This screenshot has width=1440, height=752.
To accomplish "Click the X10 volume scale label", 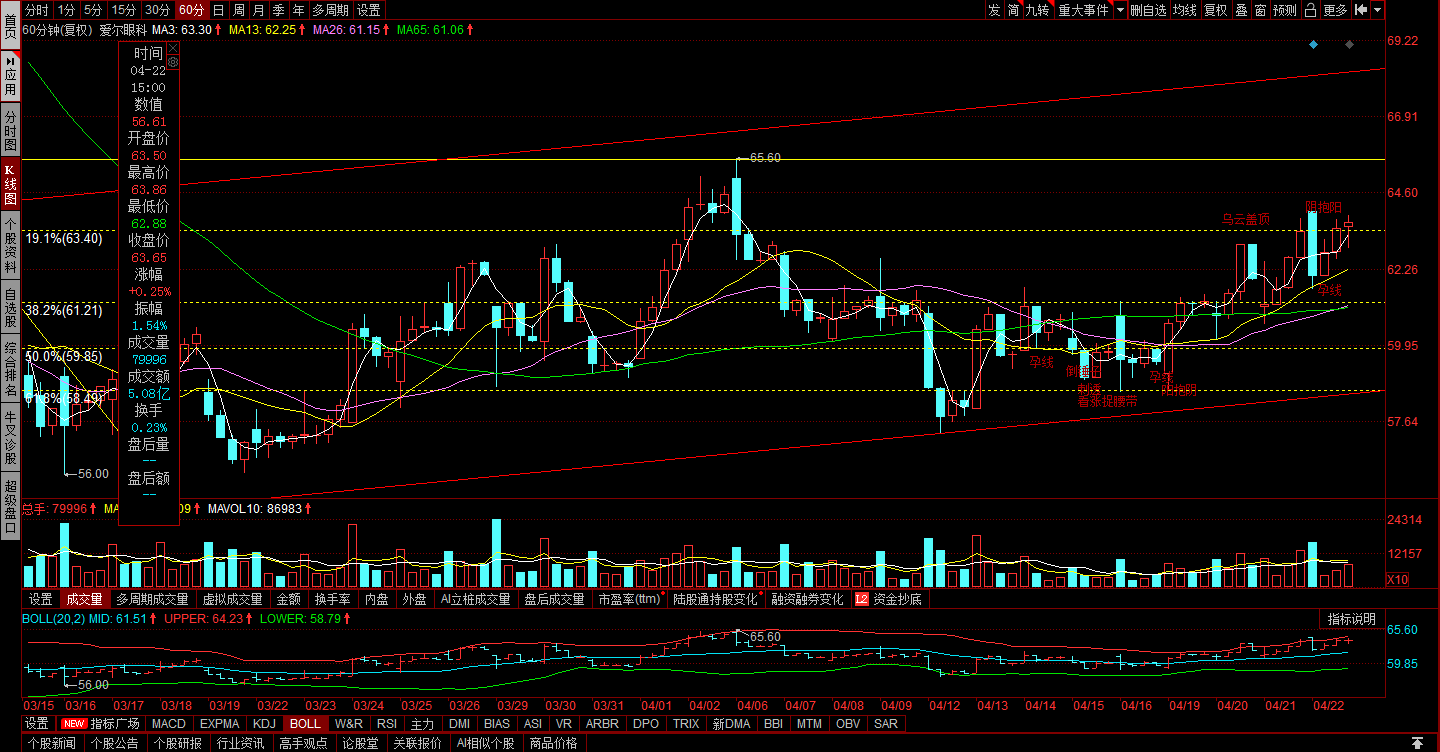I will click(x=1397, y=580).
